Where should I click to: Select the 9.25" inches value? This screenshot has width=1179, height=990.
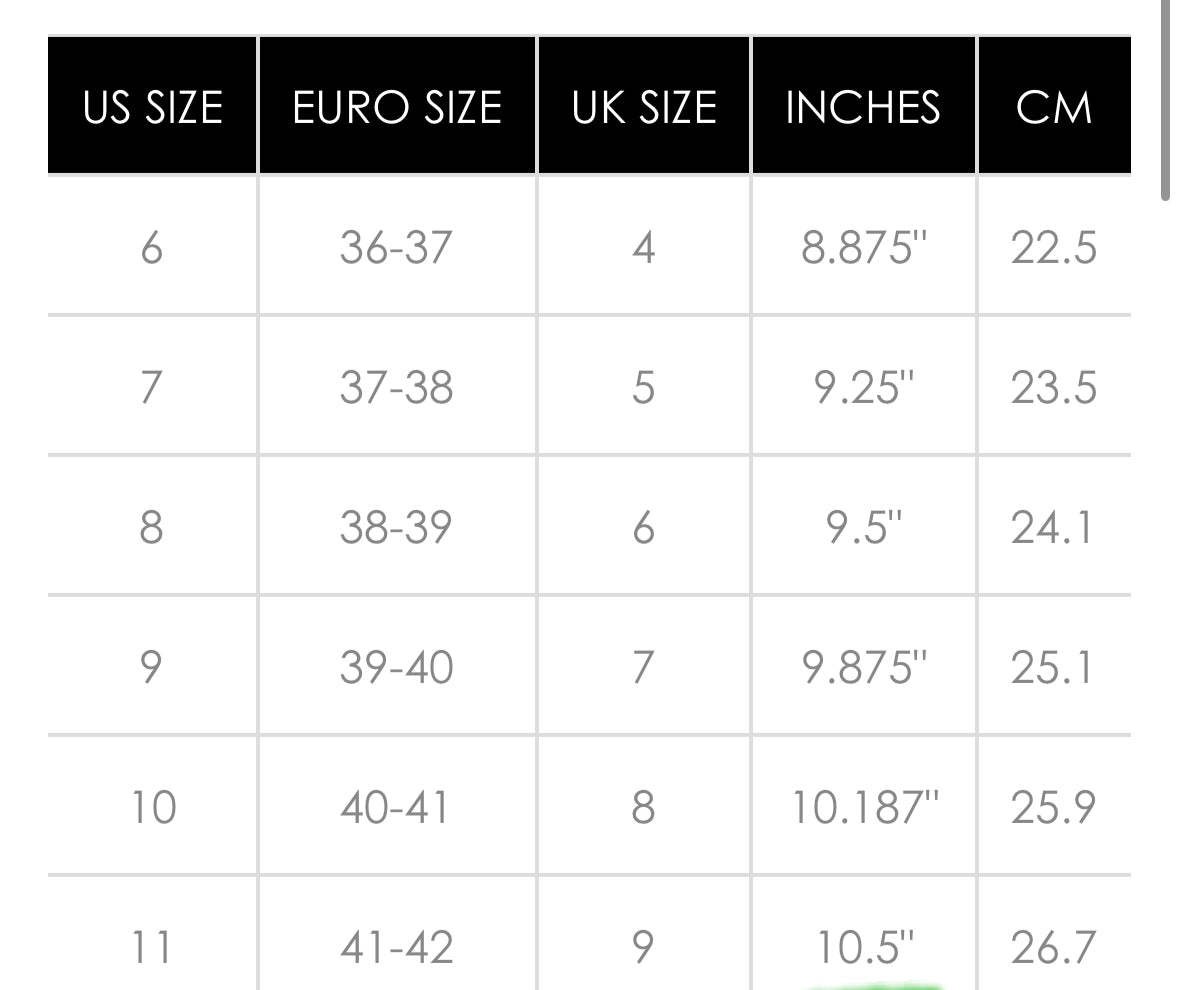point(864,387)
